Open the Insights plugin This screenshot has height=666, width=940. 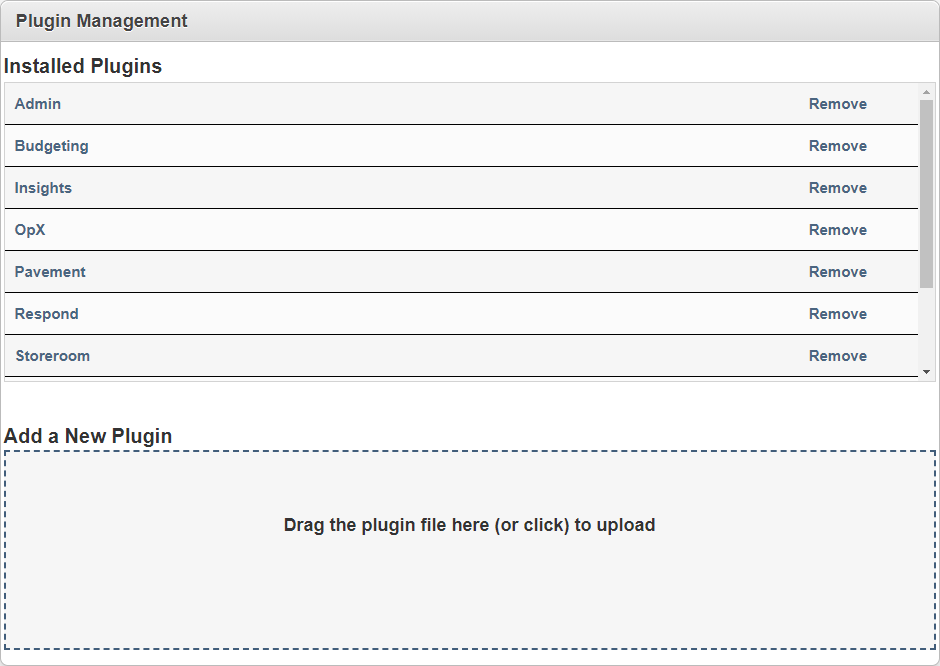click(43, 188)
